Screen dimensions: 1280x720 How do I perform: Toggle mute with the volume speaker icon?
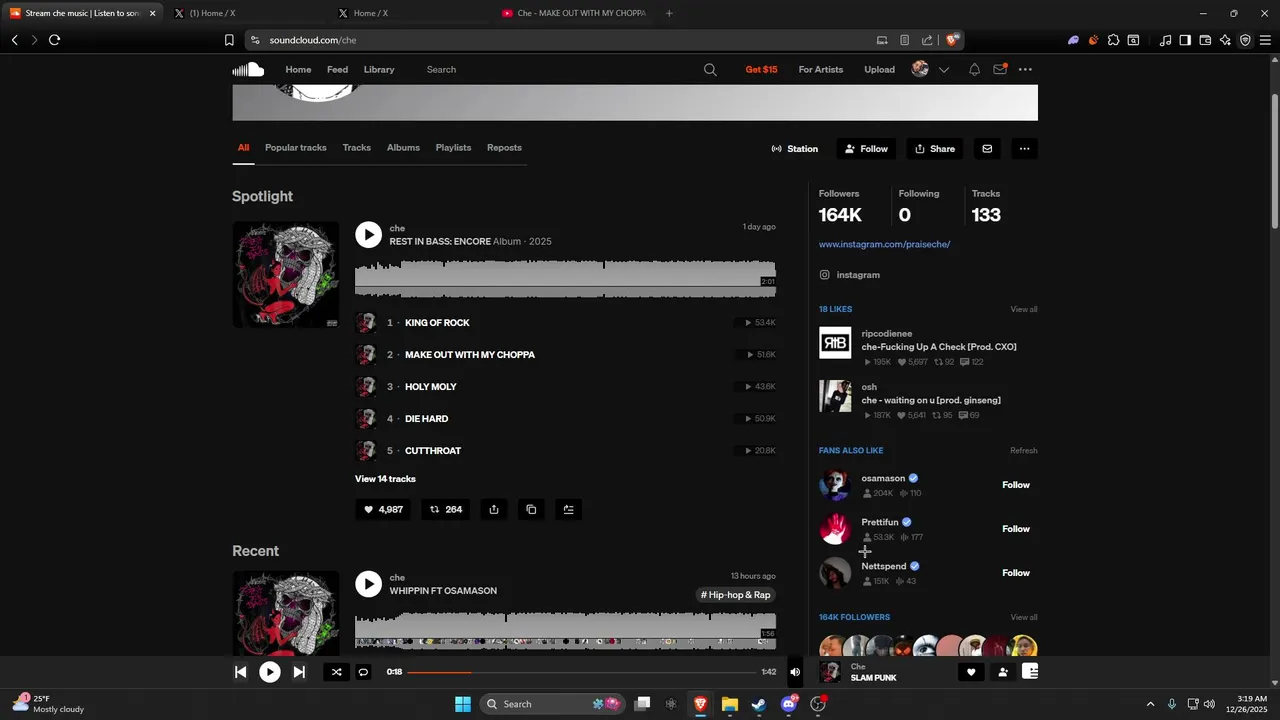point(795,672)
